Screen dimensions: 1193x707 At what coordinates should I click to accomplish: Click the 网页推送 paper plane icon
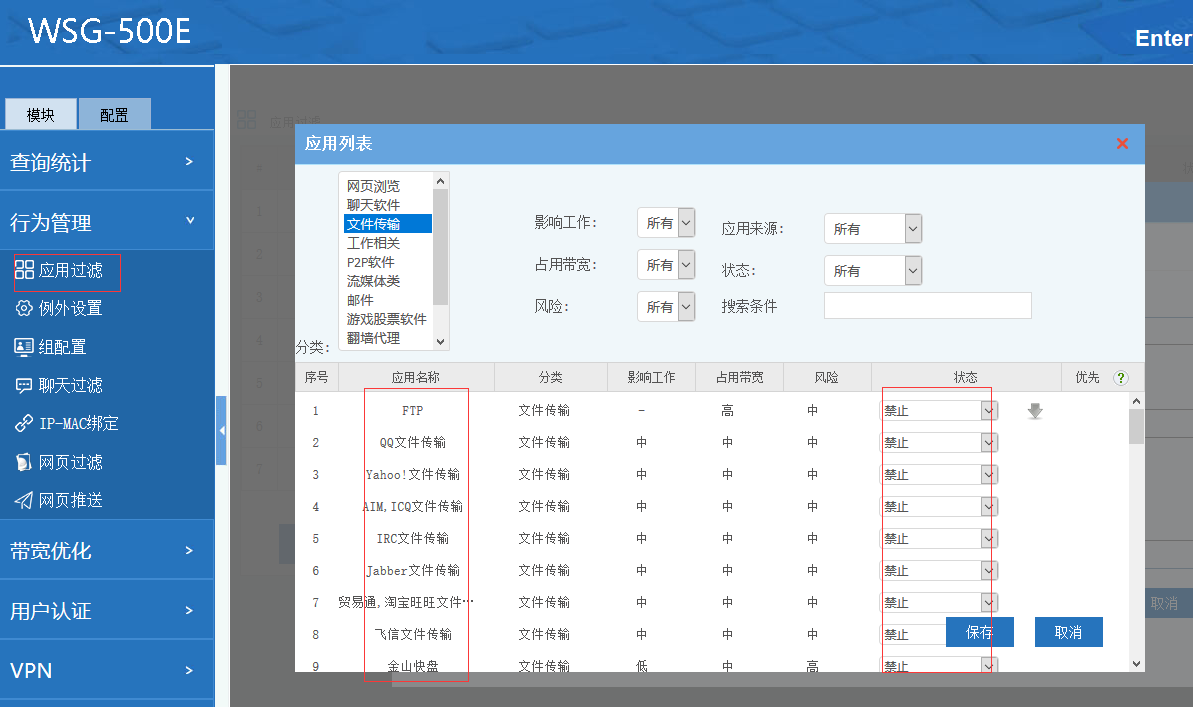click(25, 500)
